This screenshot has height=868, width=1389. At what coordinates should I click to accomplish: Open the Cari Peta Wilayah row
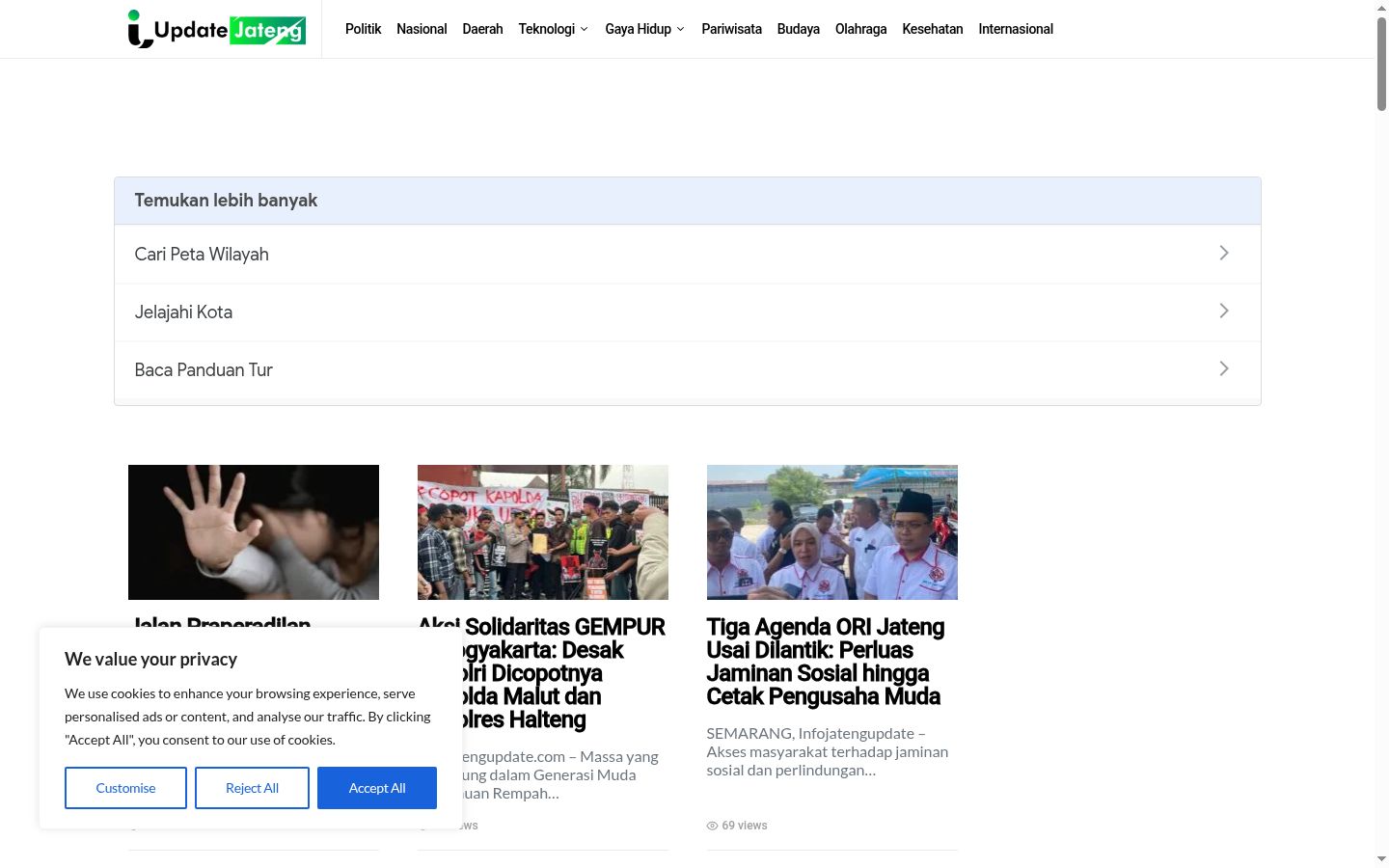(x=688, y=254)
